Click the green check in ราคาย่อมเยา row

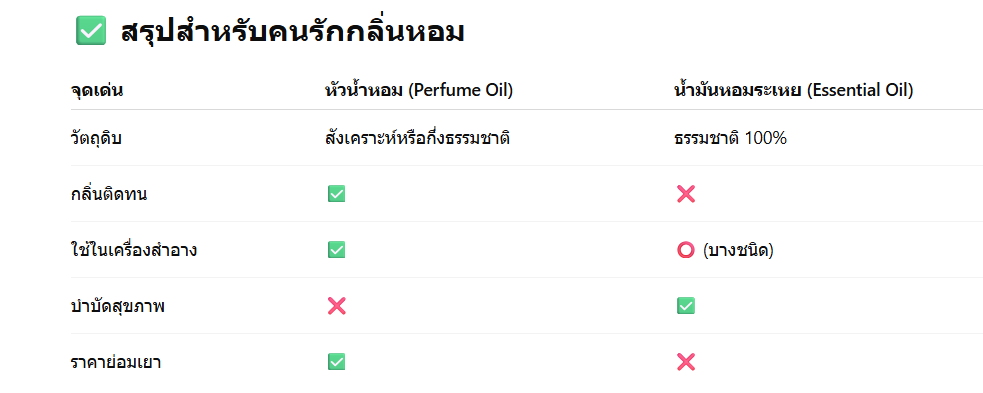337,362
